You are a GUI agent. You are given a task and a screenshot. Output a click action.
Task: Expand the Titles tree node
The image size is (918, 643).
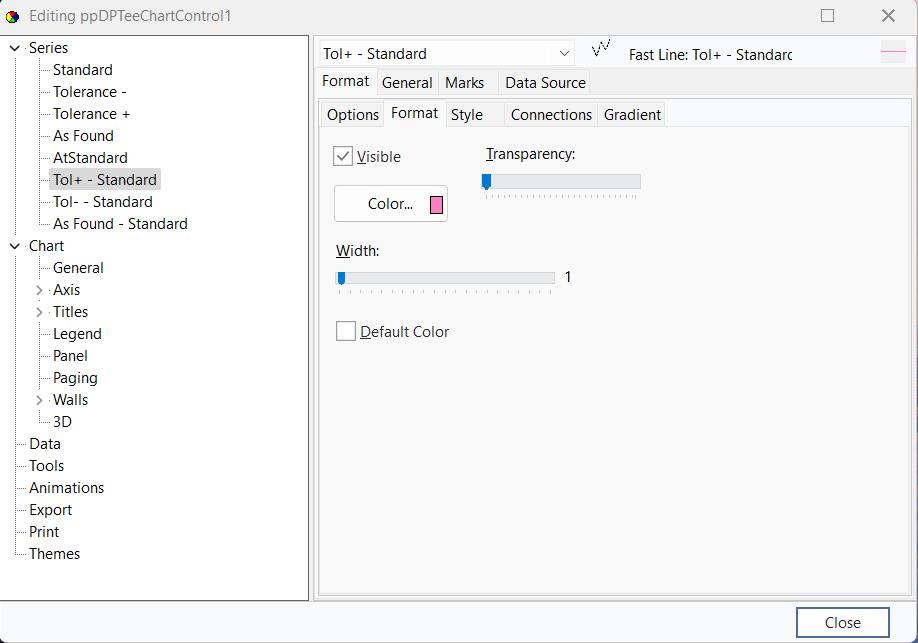coord(39,312)
